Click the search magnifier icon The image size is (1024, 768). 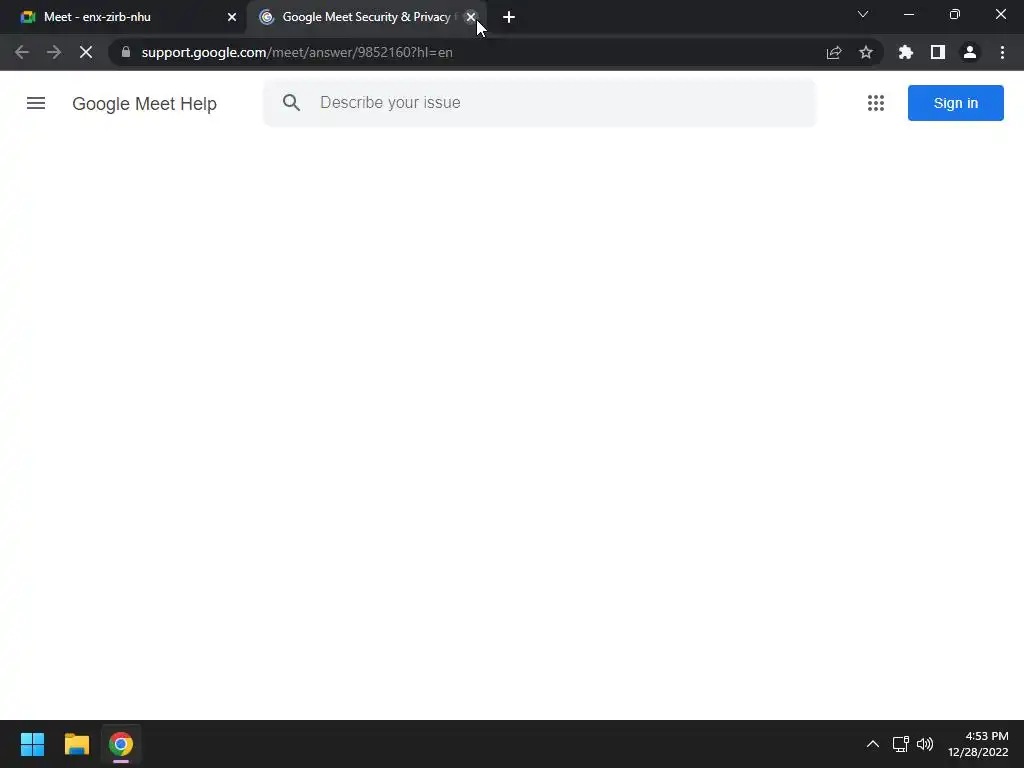(x=291, y=103)
